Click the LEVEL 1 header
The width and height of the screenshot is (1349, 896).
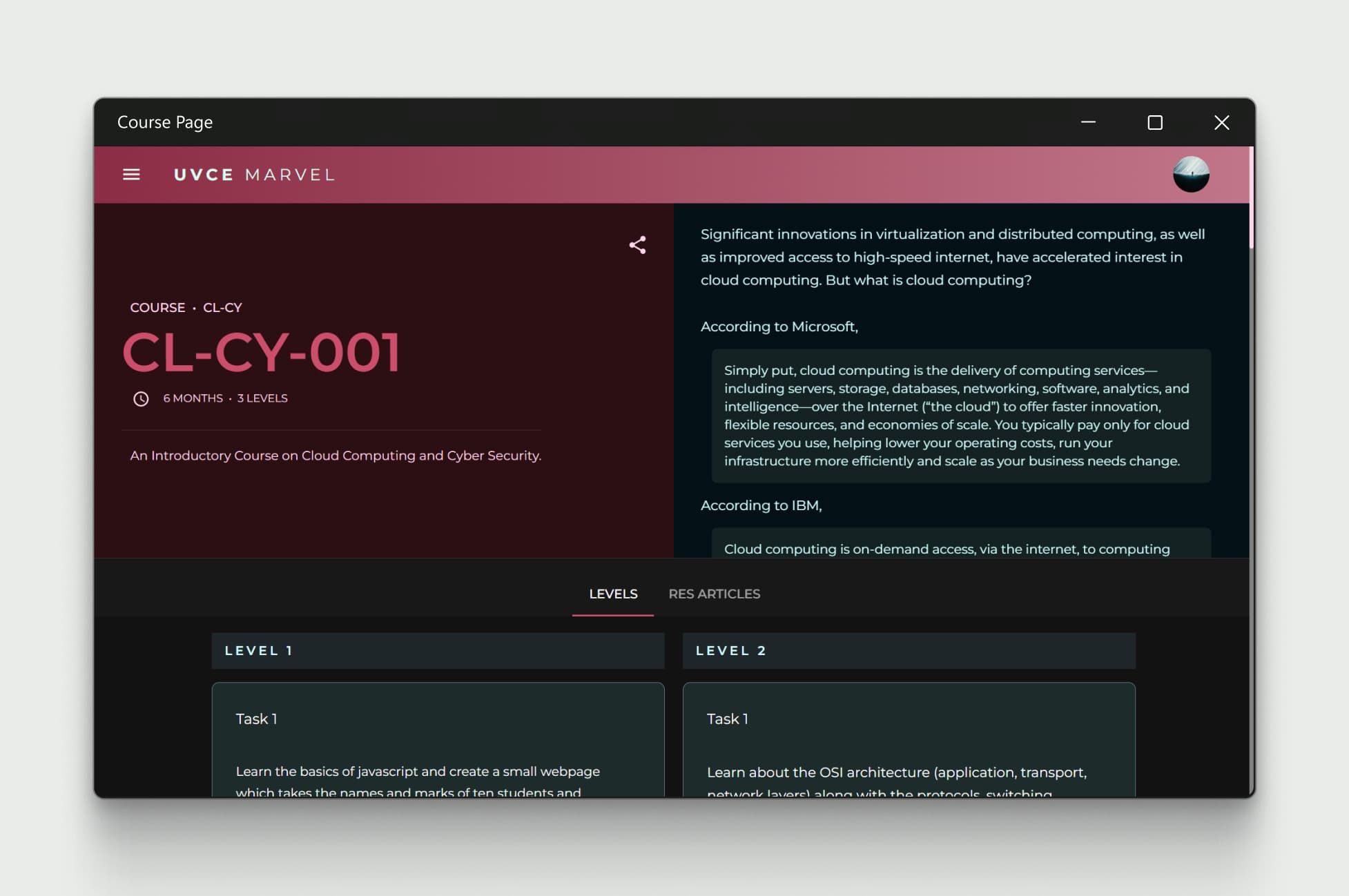(x=438, y=650)
